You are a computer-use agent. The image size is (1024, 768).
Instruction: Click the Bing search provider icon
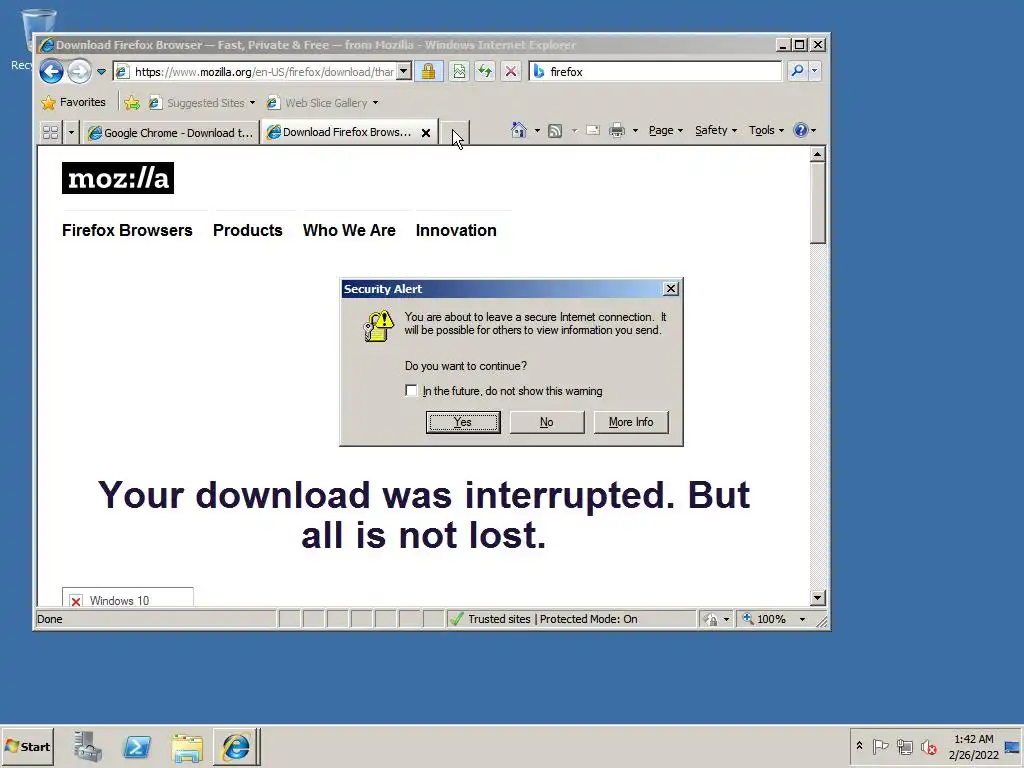pyautogui.click(x=539, y=71)
